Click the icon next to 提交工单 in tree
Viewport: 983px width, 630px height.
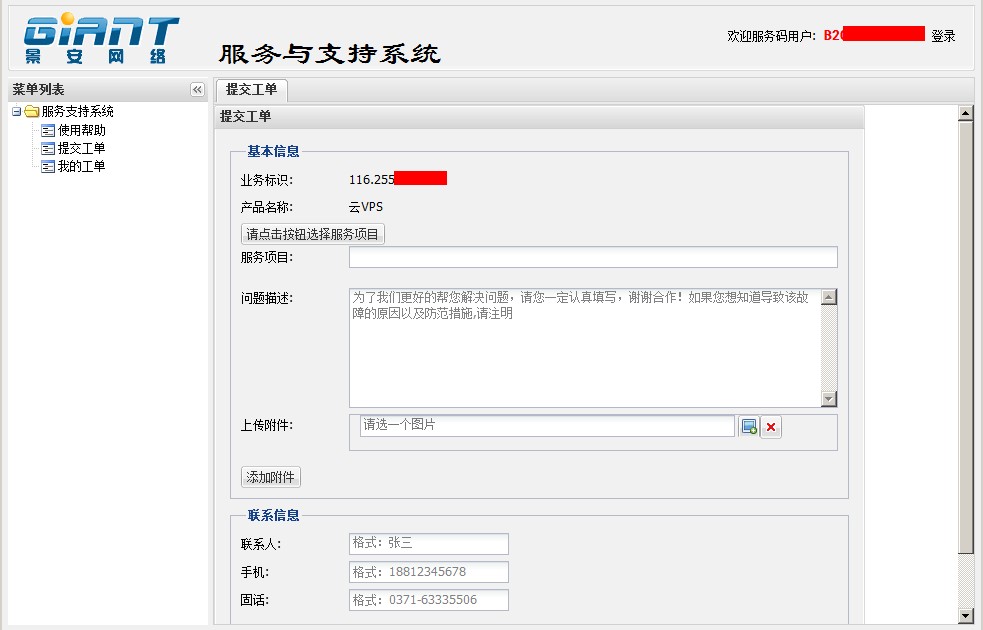[48, 148]
